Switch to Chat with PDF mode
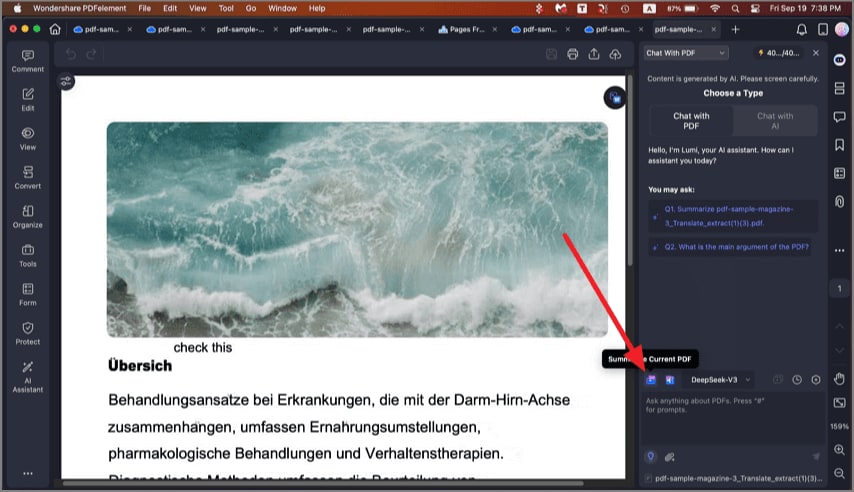 pyautogui.click(x=691, y=121)
